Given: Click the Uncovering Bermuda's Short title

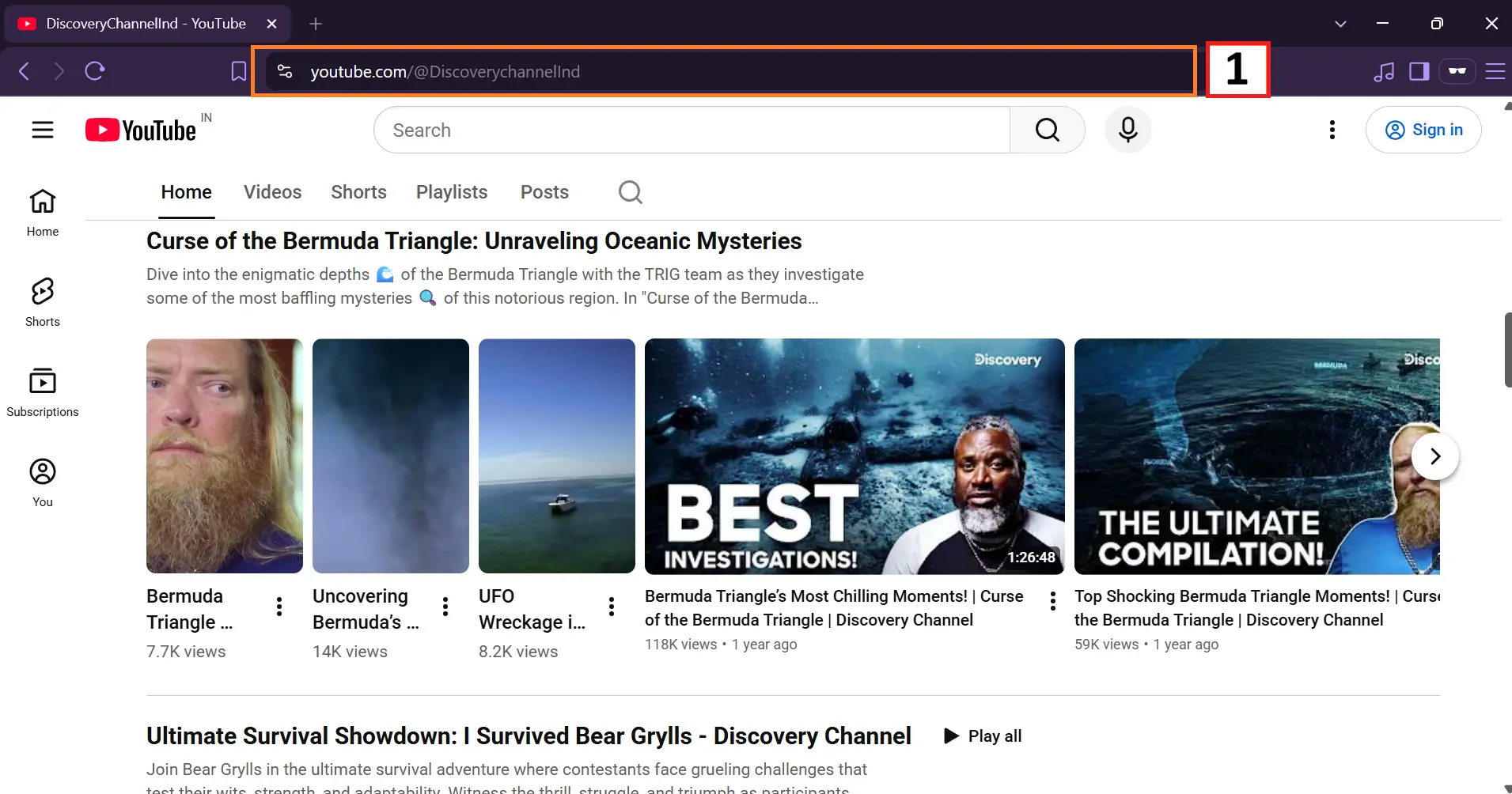Looking at the screenshot, I should point(366,609).
